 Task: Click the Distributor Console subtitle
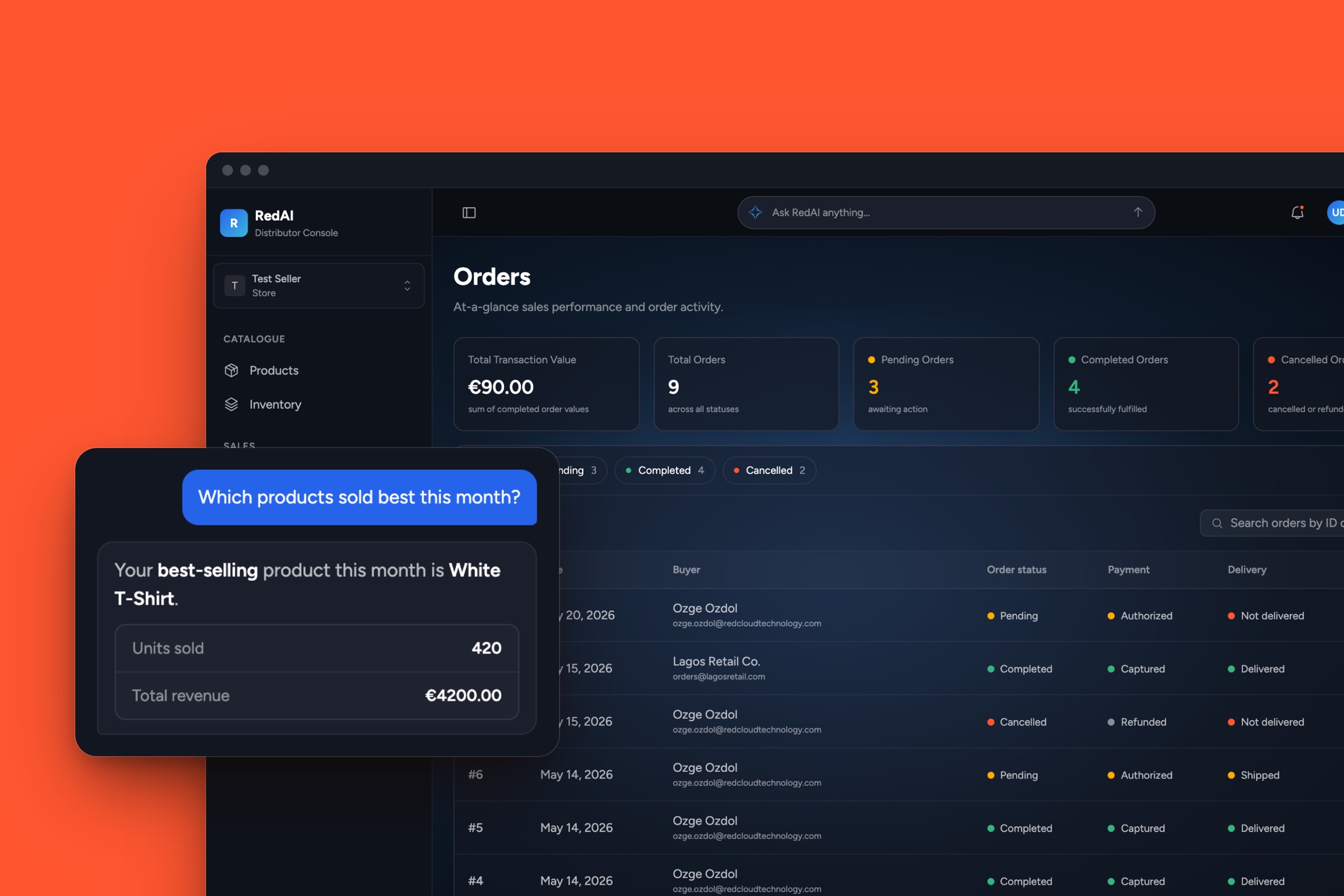[x=296, y=232]
